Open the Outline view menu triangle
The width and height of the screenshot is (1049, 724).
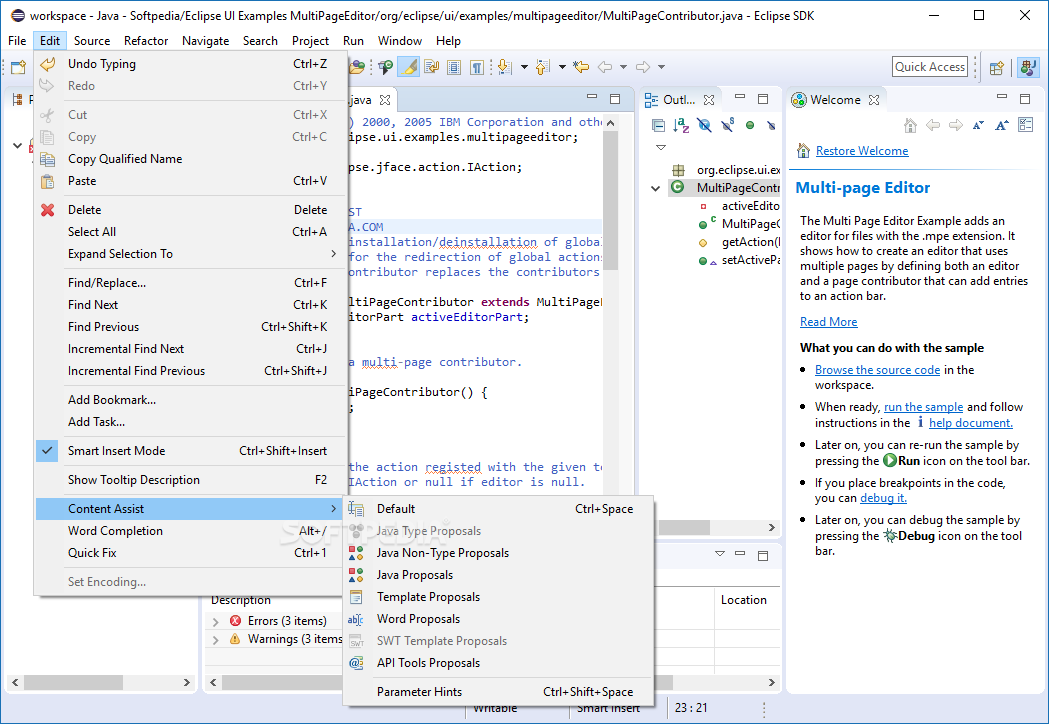coord(661,147)
